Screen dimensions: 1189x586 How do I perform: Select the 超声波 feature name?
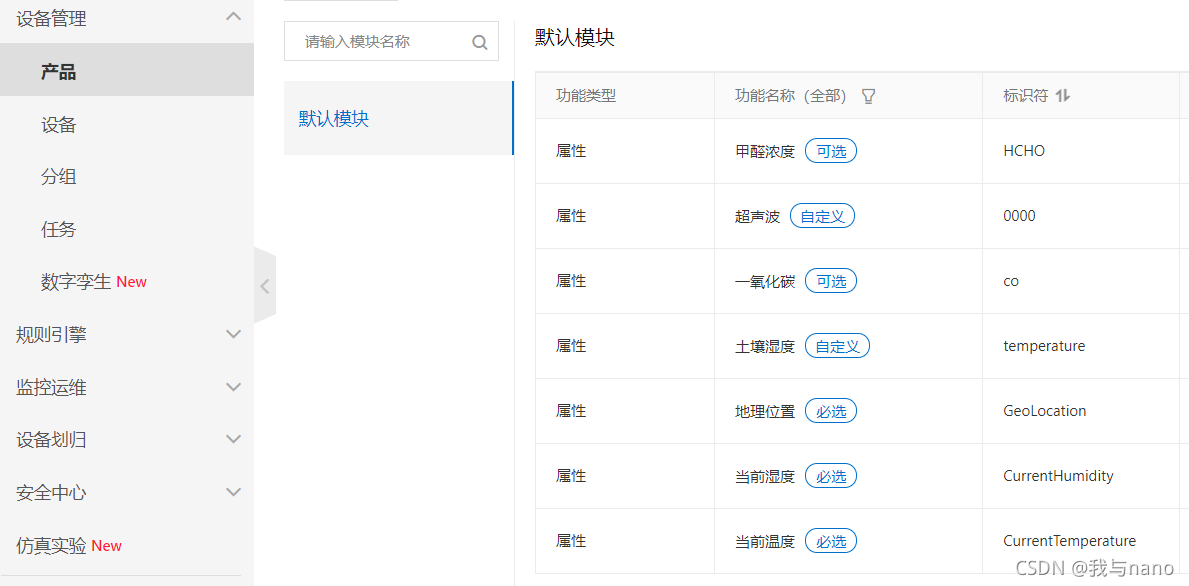[758, 217]
